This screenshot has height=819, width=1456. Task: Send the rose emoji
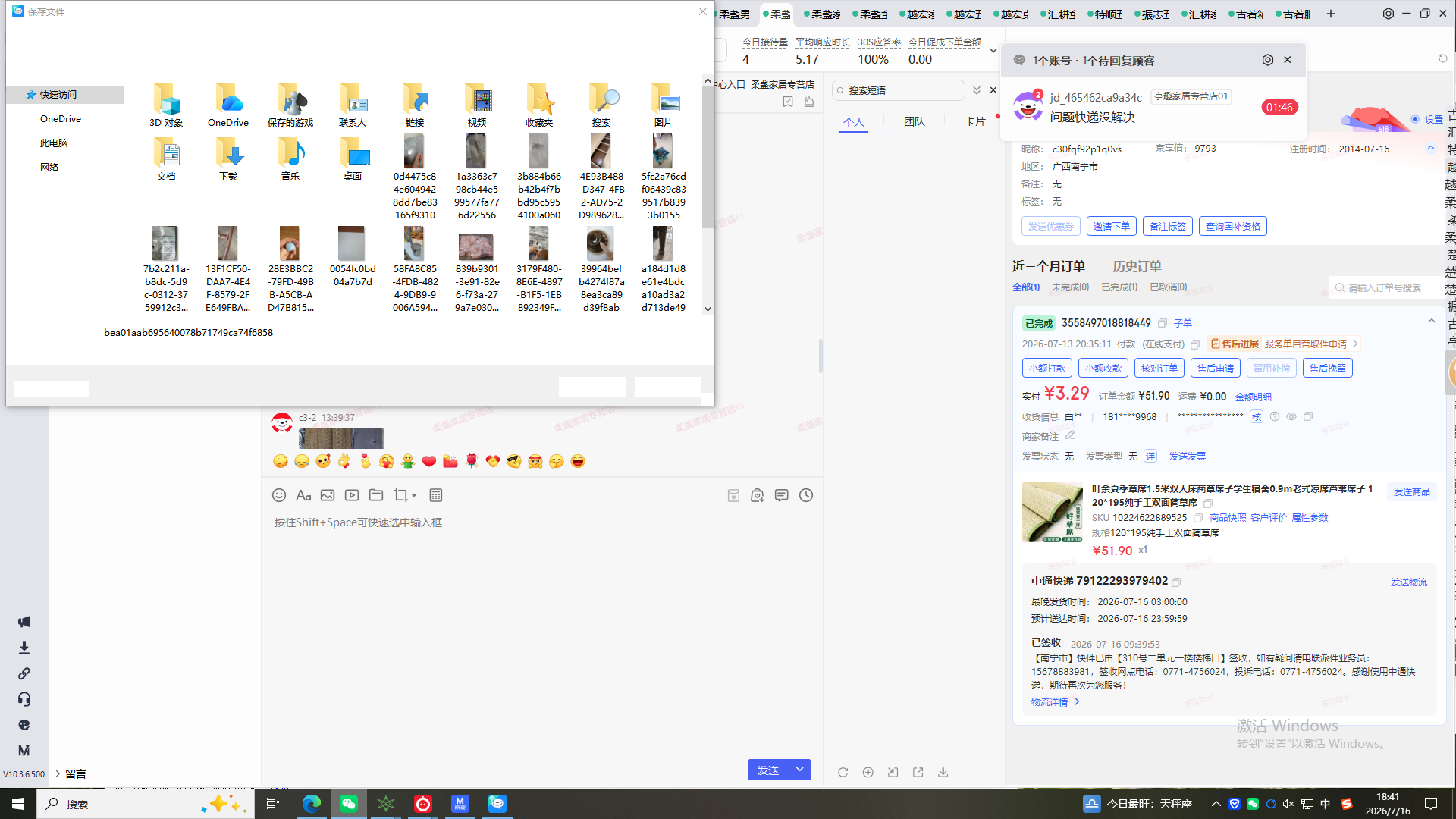point(472,461)
